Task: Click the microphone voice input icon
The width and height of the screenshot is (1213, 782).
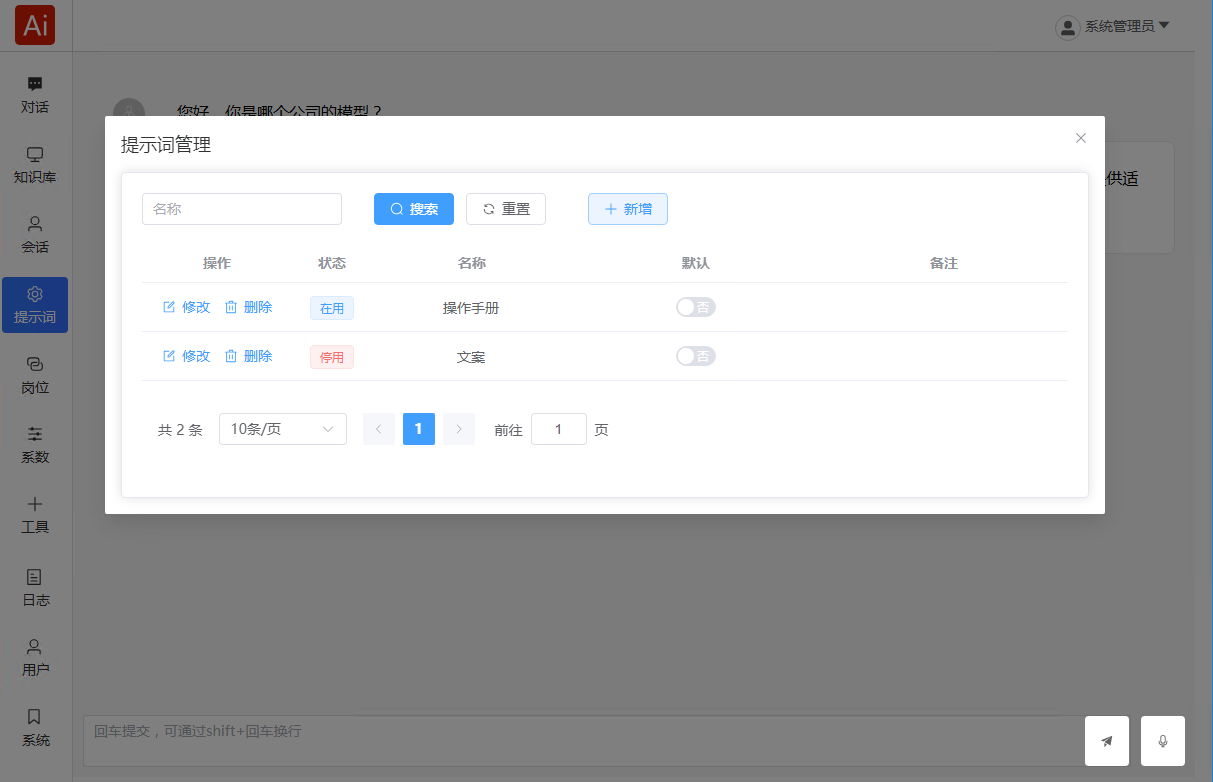Action: 1162,741
